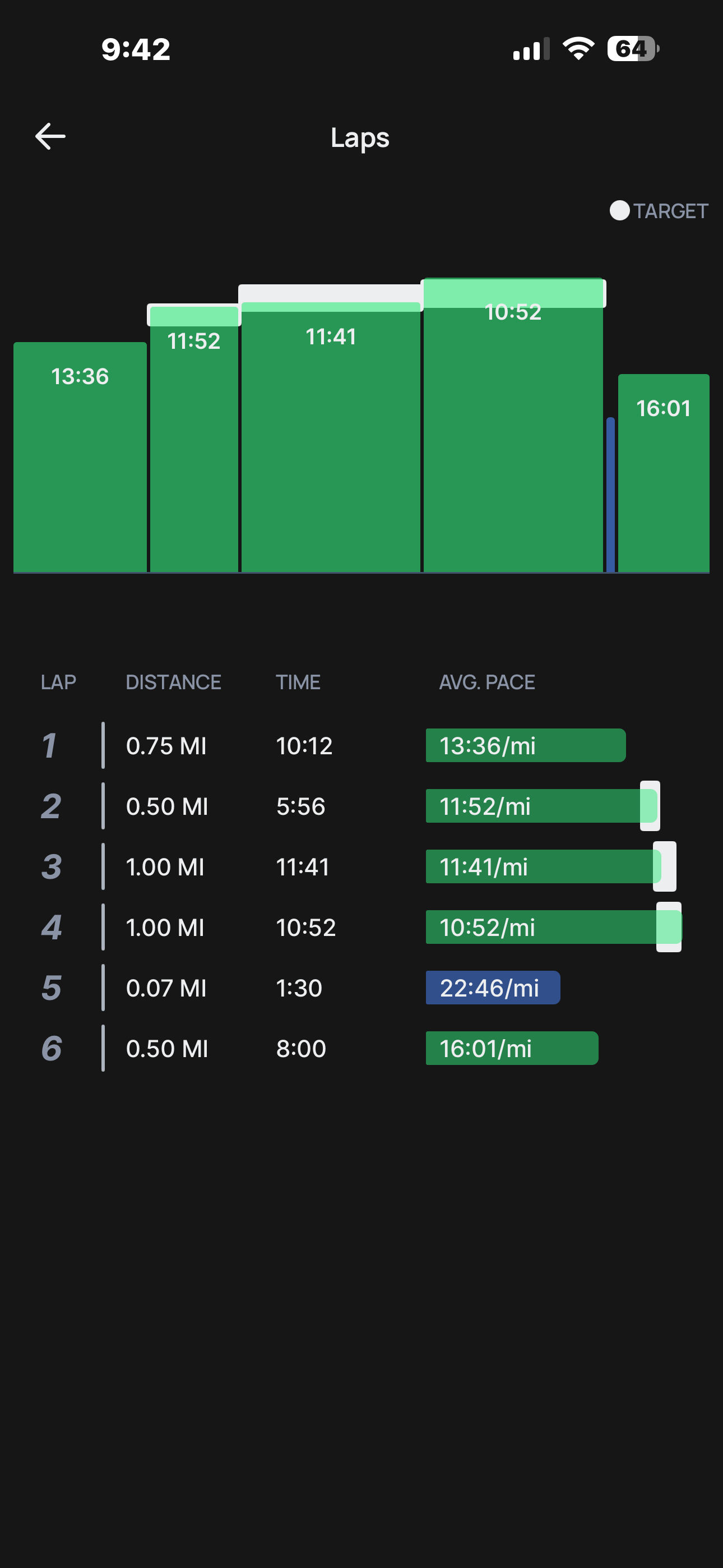Tap the AVG. PACE column header

pos(487,682)
